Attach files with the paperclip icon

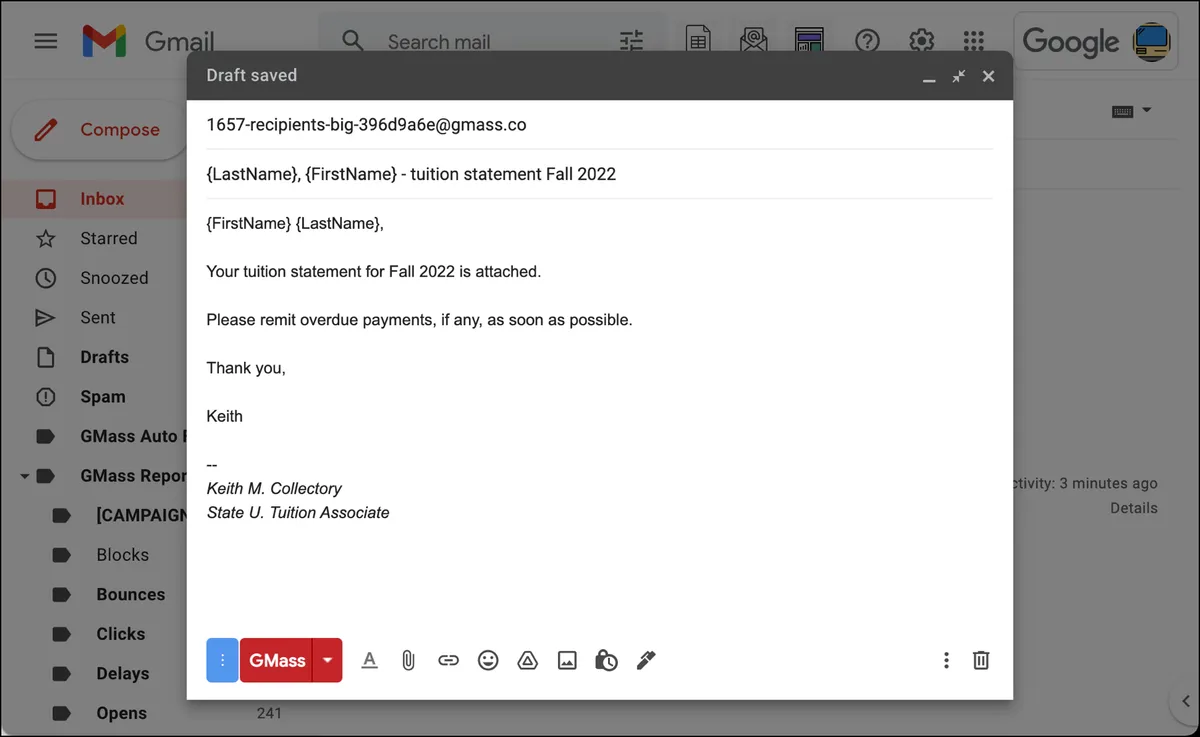(408, 660)
